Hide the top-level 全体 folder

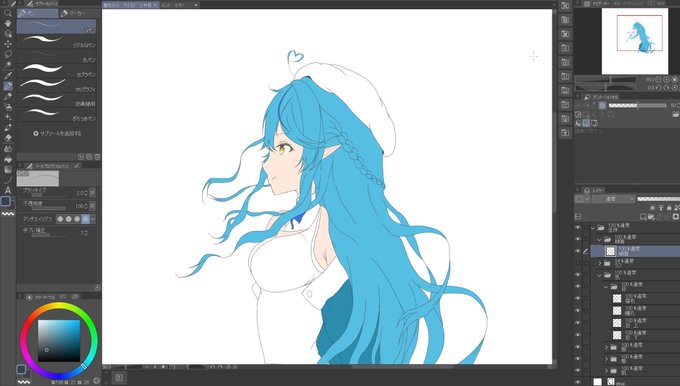coord(578,227)
